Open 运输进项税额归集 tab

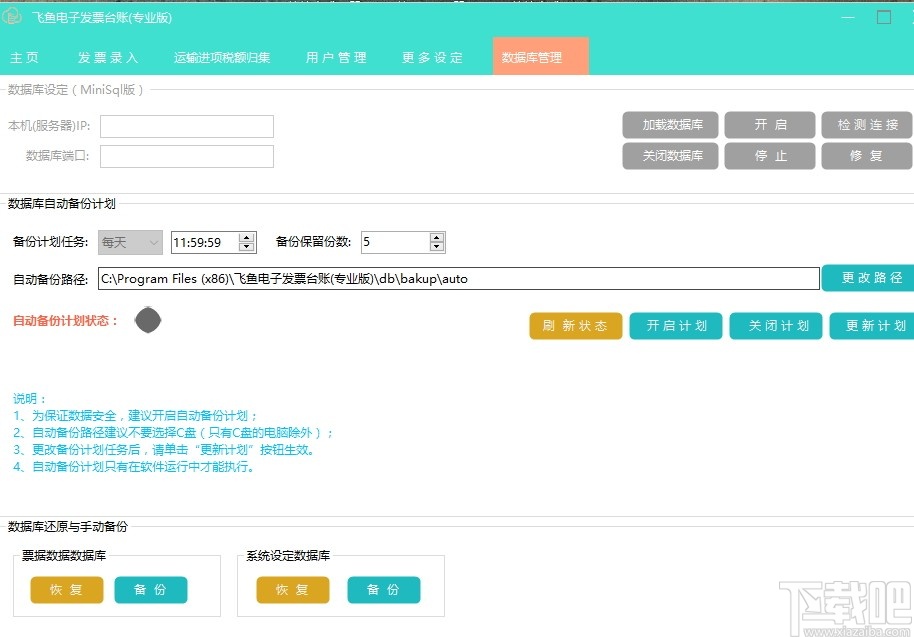coord(222,57)
